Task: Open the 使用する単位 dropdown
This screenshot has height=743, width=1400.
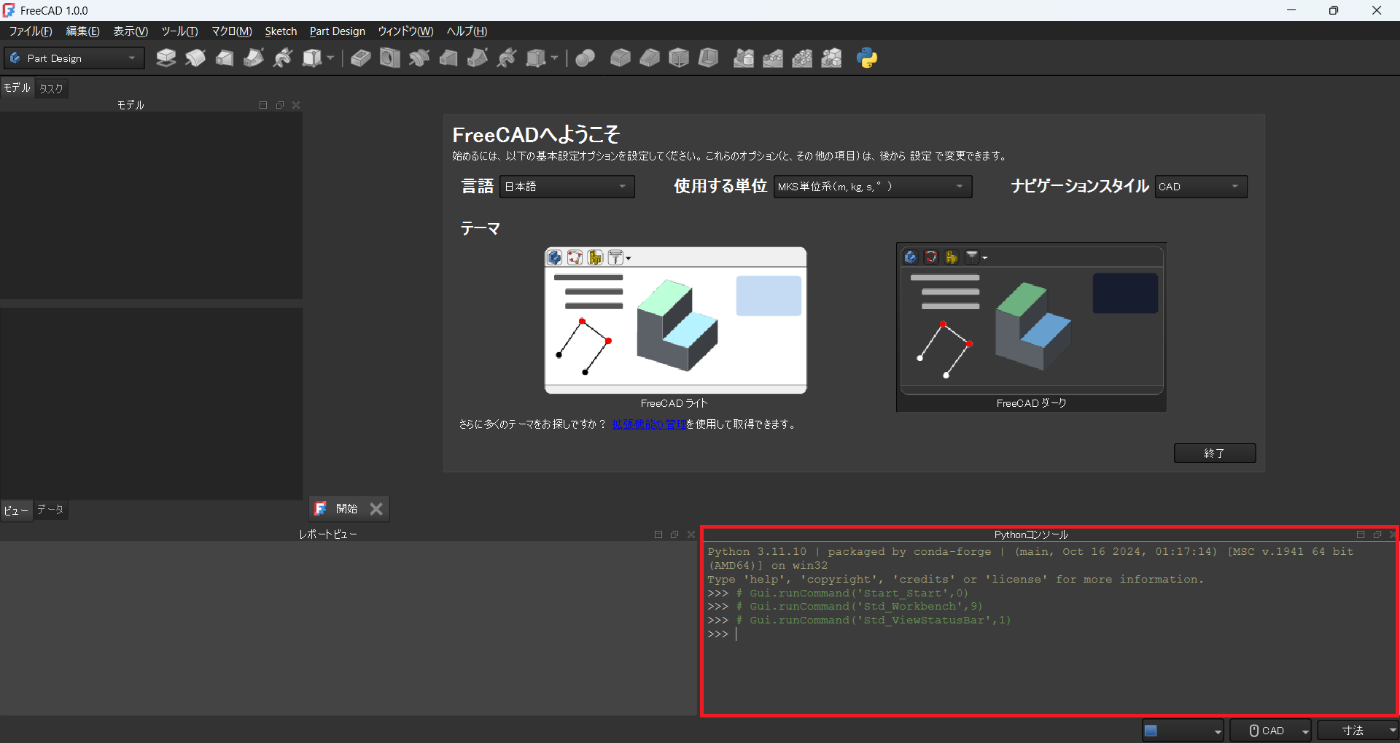Action: point(873,186)
